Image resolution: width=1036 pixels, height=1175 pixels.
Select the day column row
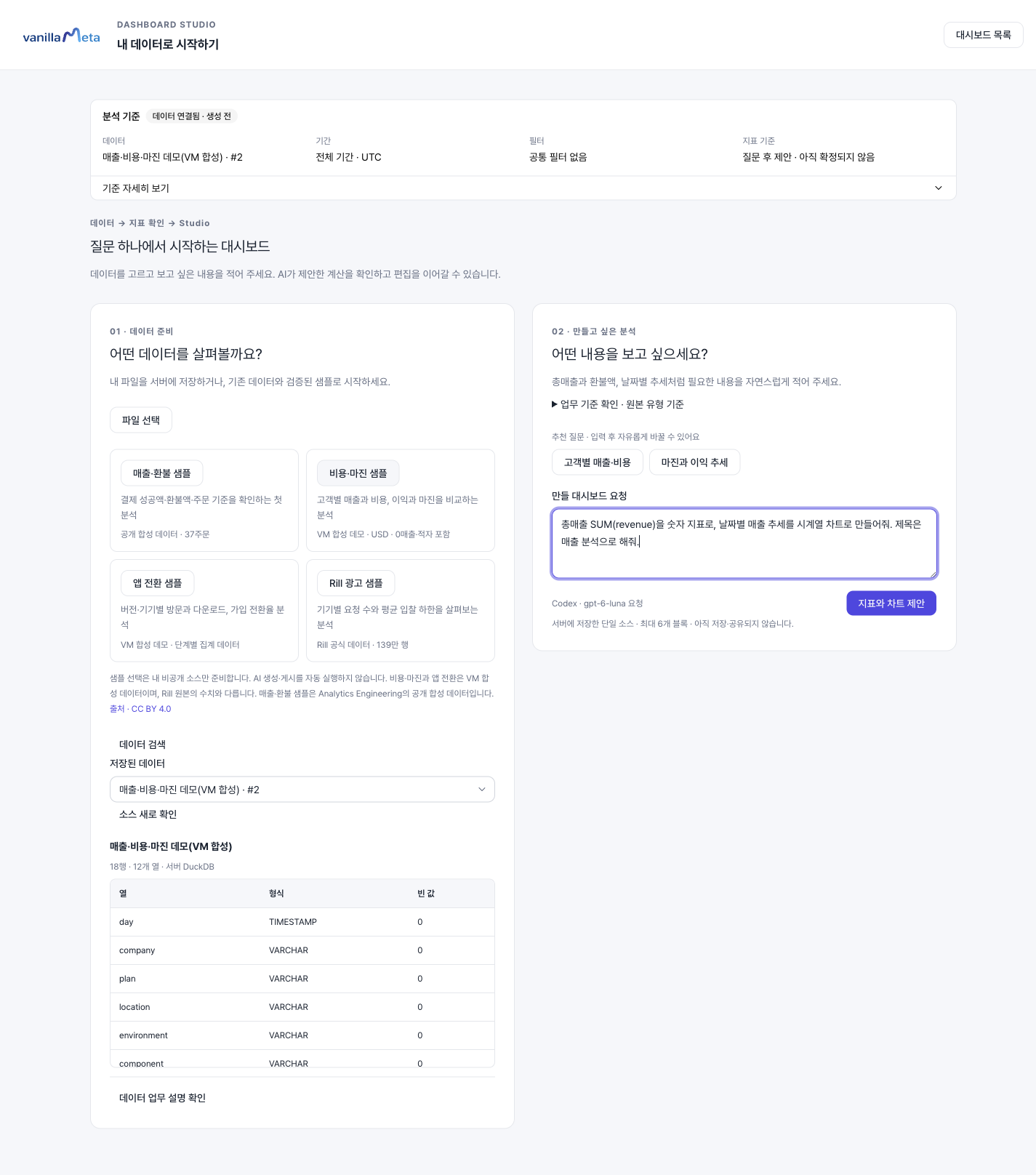pyautogui.click(x=302, y=922)
